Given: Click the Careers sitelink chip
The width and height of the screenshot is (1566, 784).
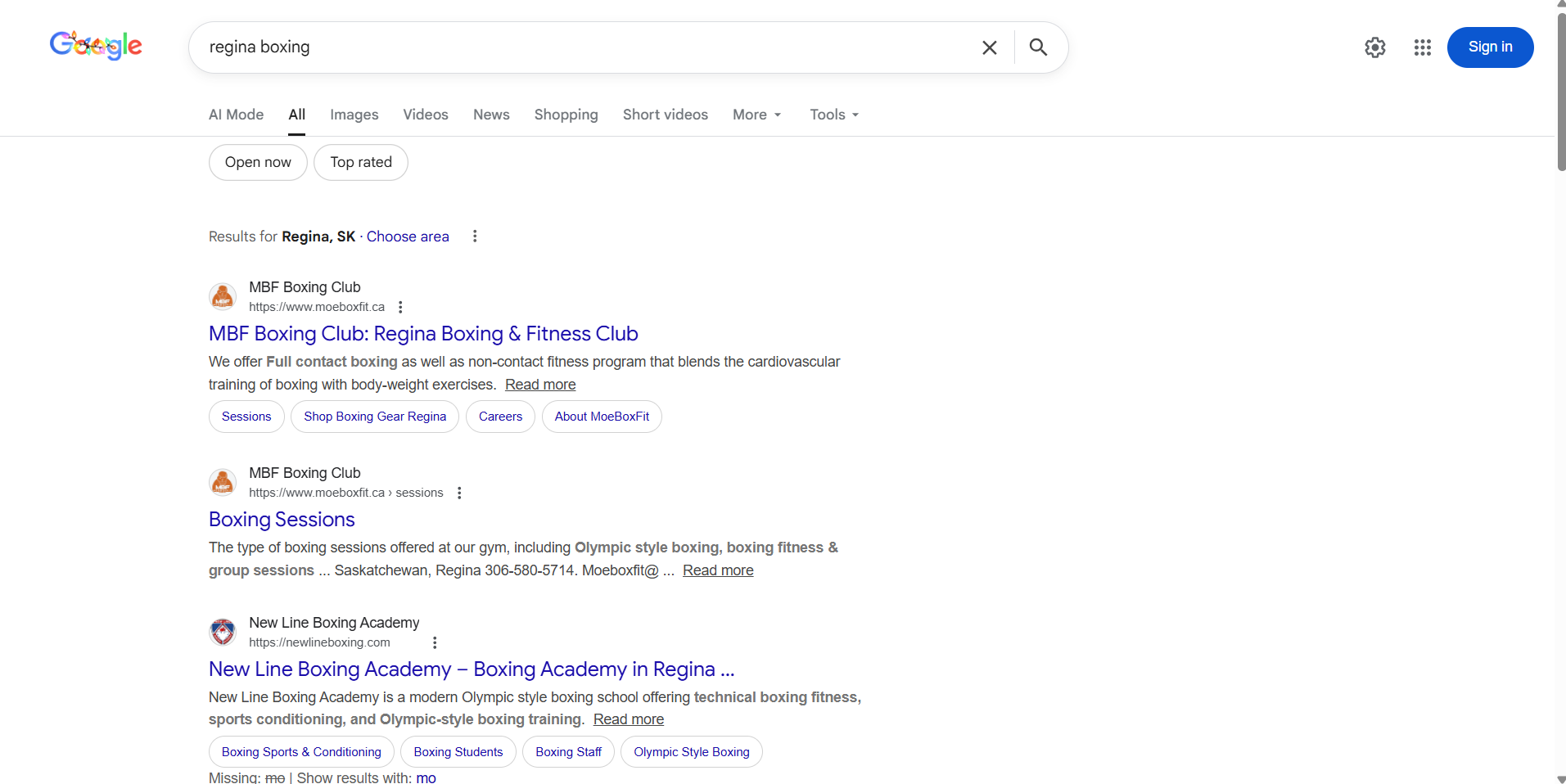Looking at the screenshot, I should 500,417.
